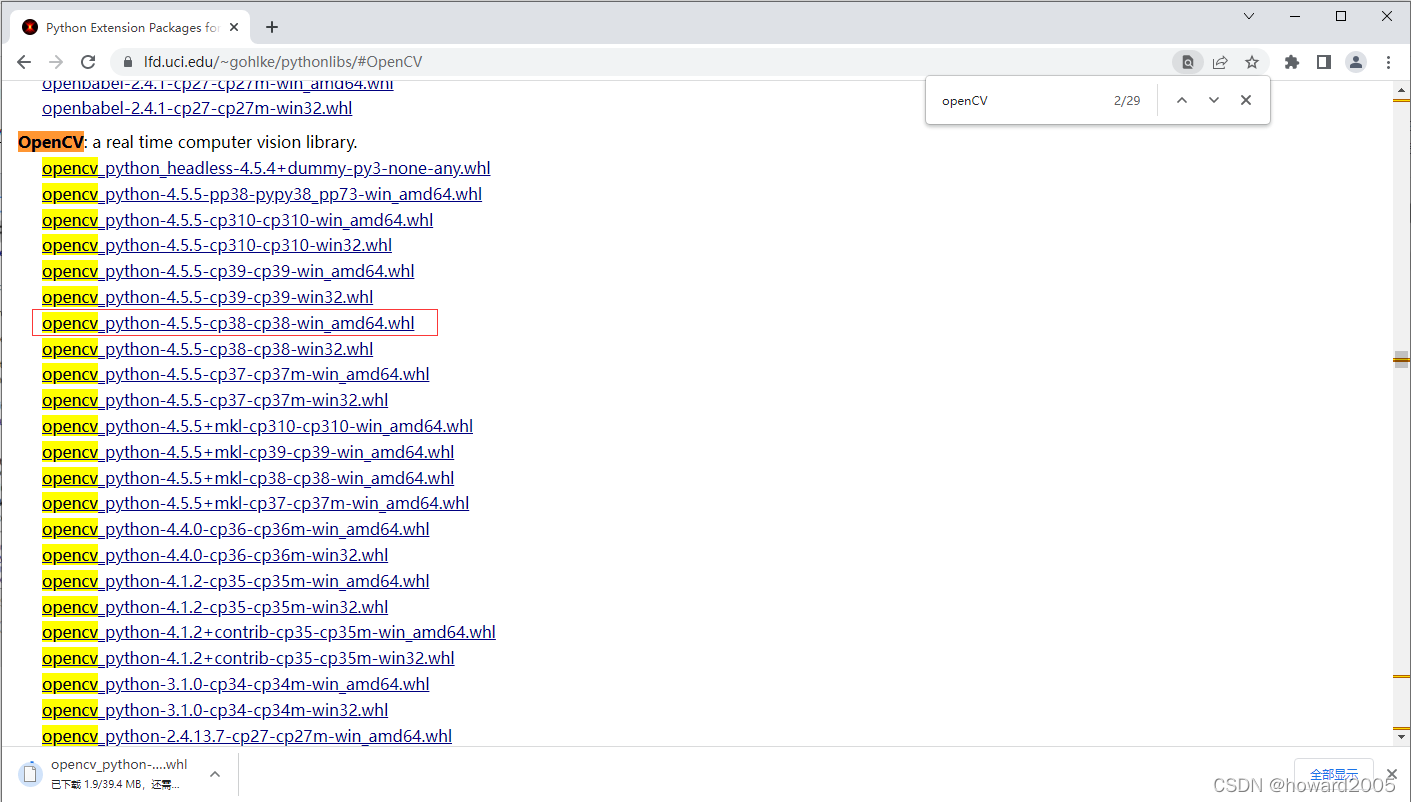Download opencv_python-4.5.5+mkl-cp310 amd64 wheel
Image resolution: width=1411 pixels, height=802 pixels.
[x=258, y=426]
